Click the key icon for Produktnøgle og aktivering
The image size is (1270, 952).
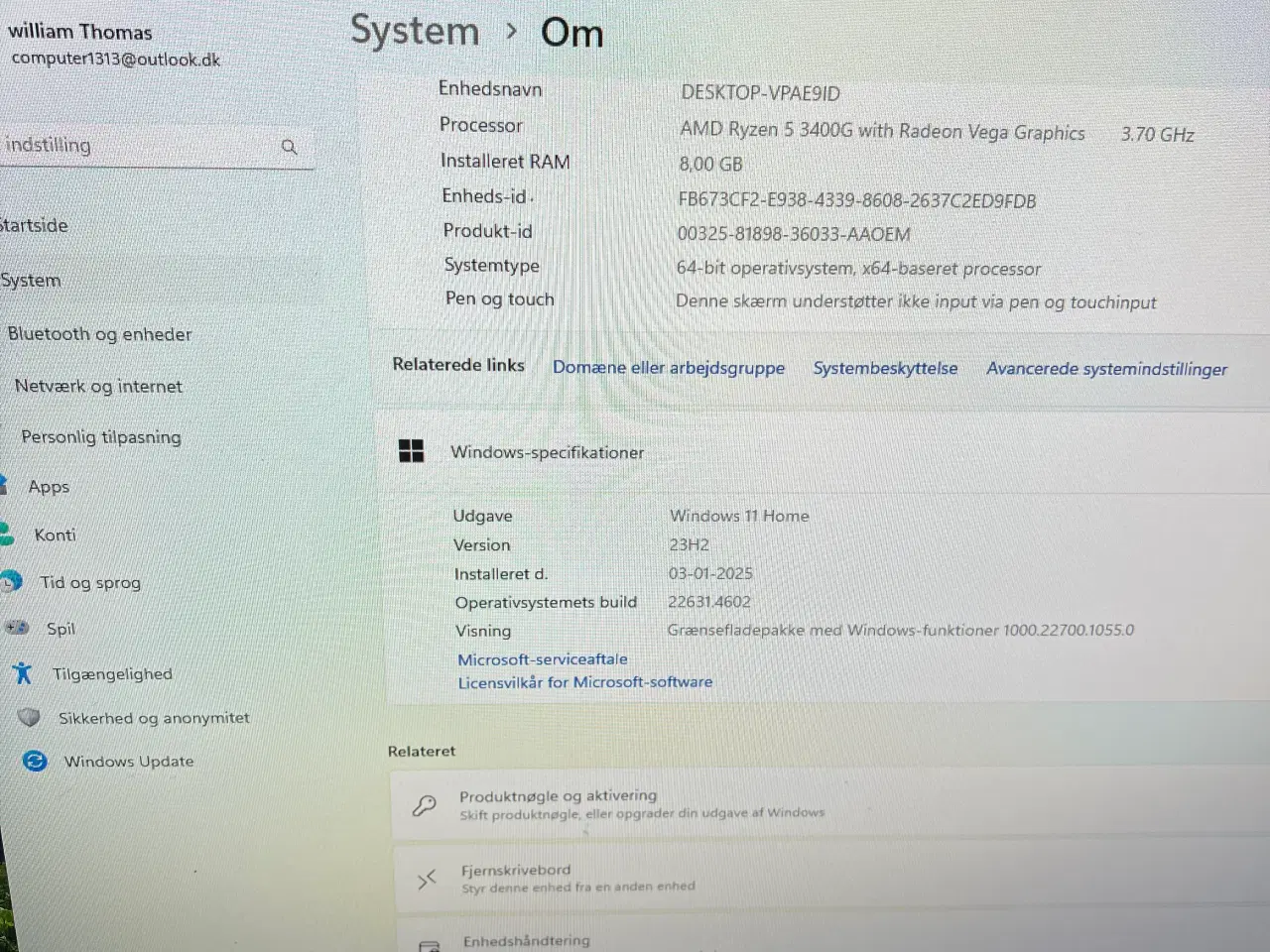[x=425, y=804]
